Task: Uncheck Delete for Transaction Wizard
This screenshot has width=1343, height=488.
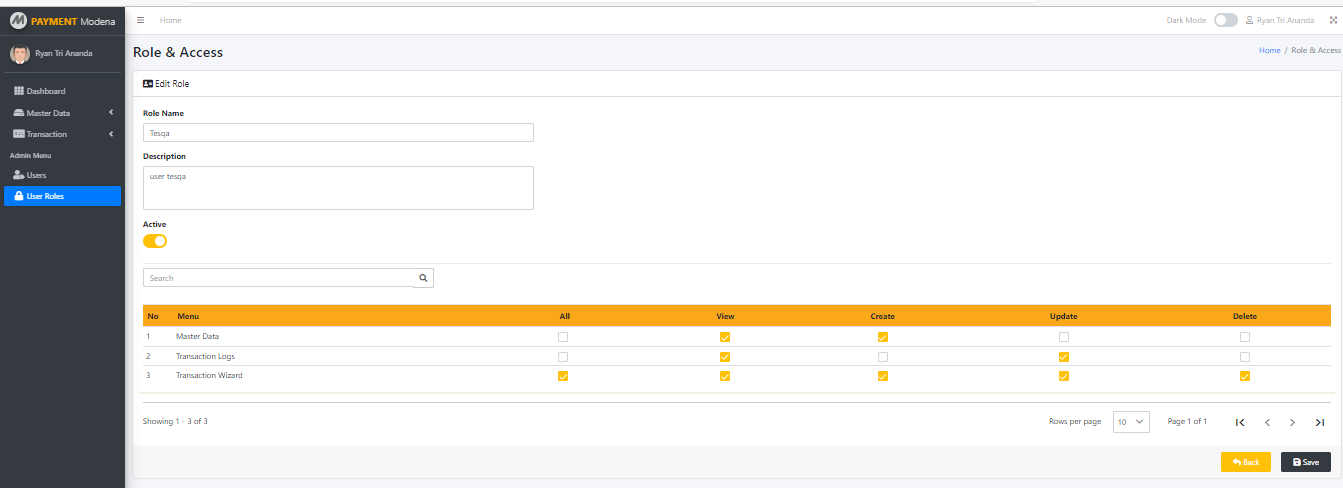Action: [1245, 376]
